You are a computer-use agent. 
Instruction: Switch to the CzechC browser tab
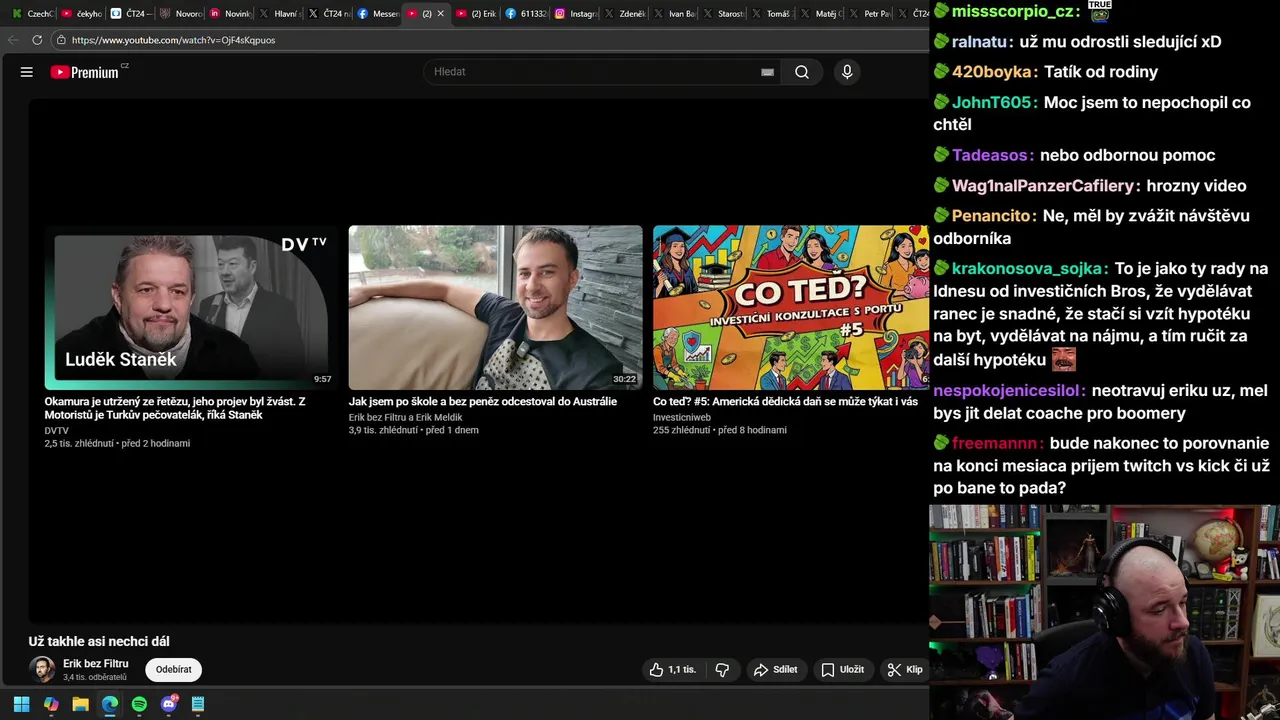click(x=31, y=14)
